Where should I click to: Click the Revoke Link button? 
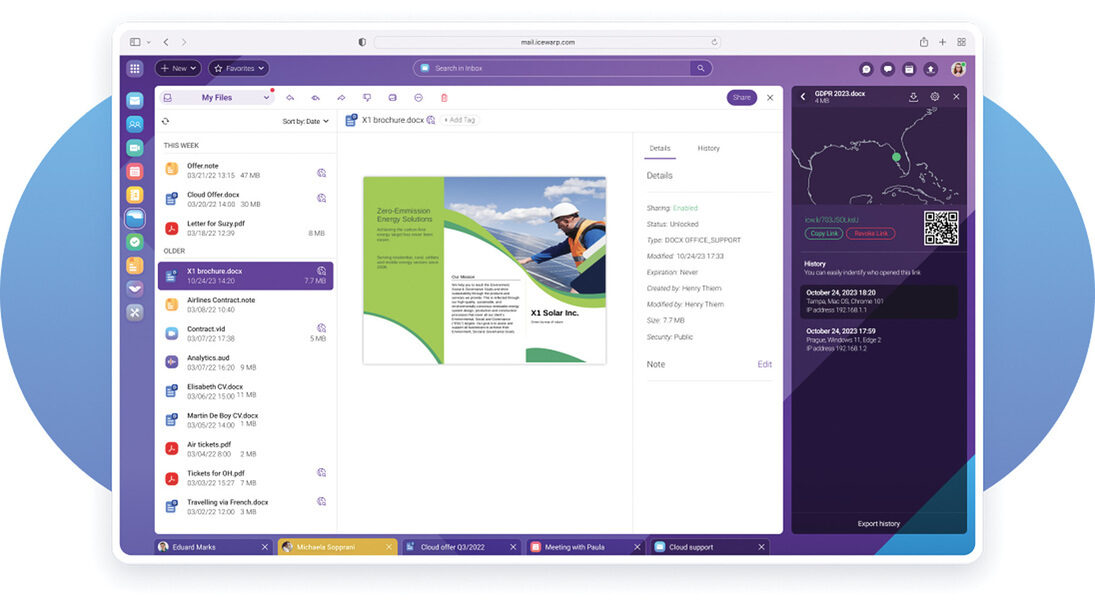pyautogui.click(x=870, y=233)
